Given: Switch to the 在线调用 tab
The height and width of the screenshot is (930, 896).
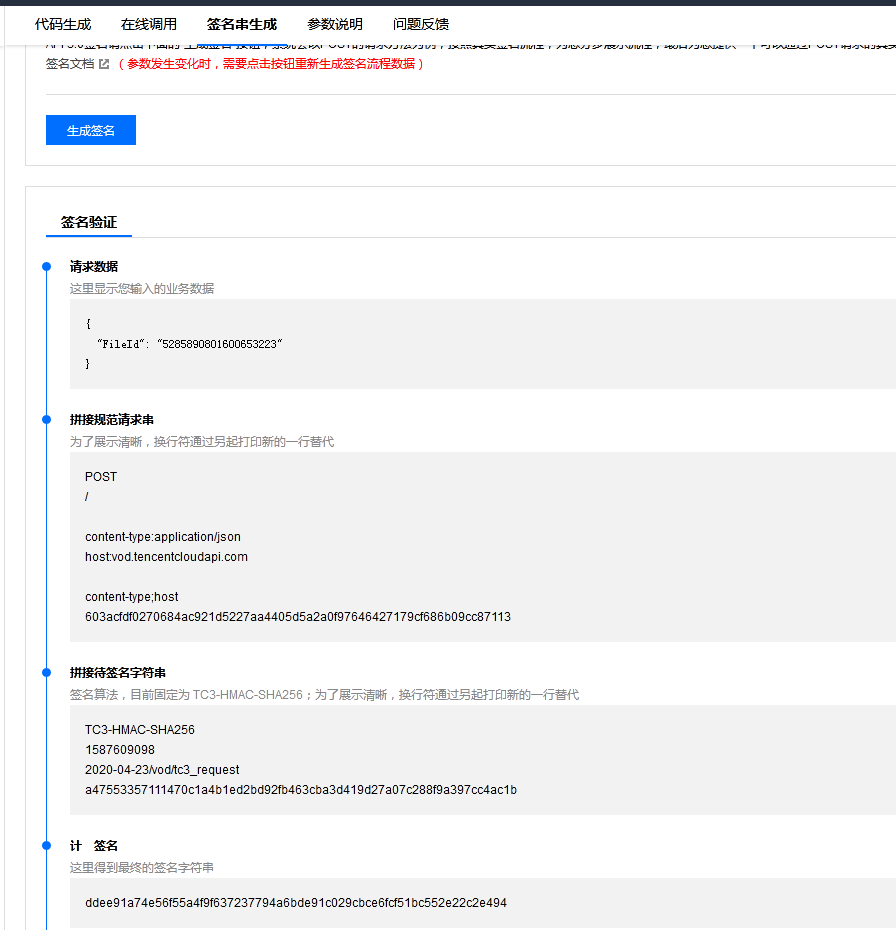Looking at the screenshot, I should coord(151,23).
